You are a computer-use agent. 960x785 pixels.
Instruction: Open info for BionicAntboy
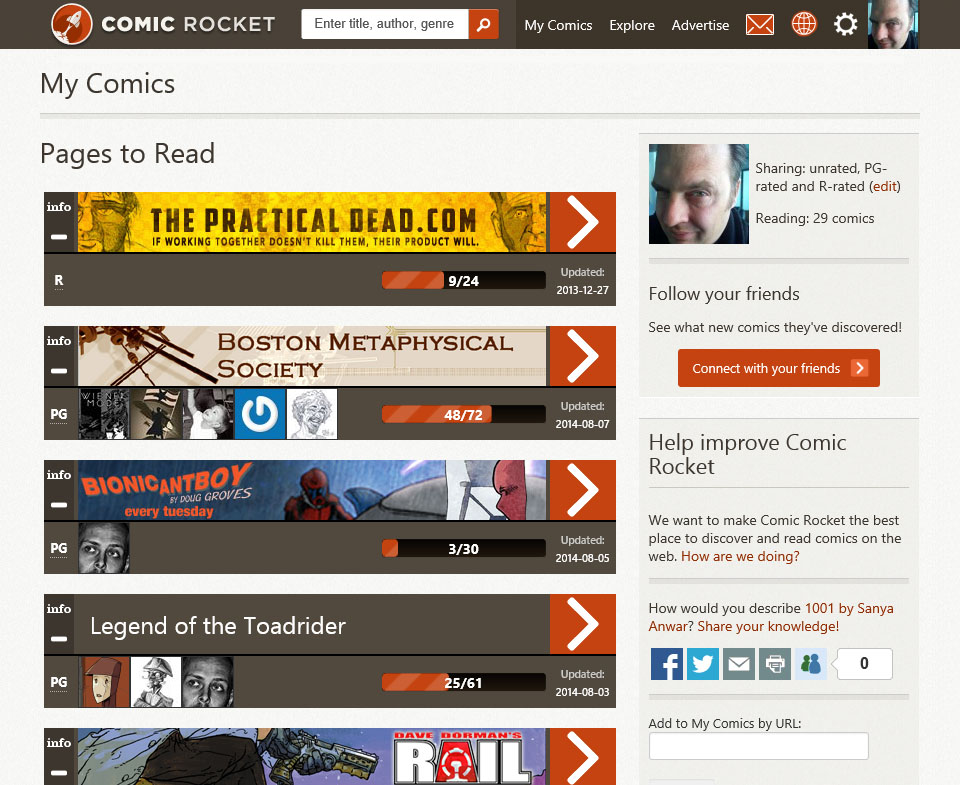(x=59, y=475)
